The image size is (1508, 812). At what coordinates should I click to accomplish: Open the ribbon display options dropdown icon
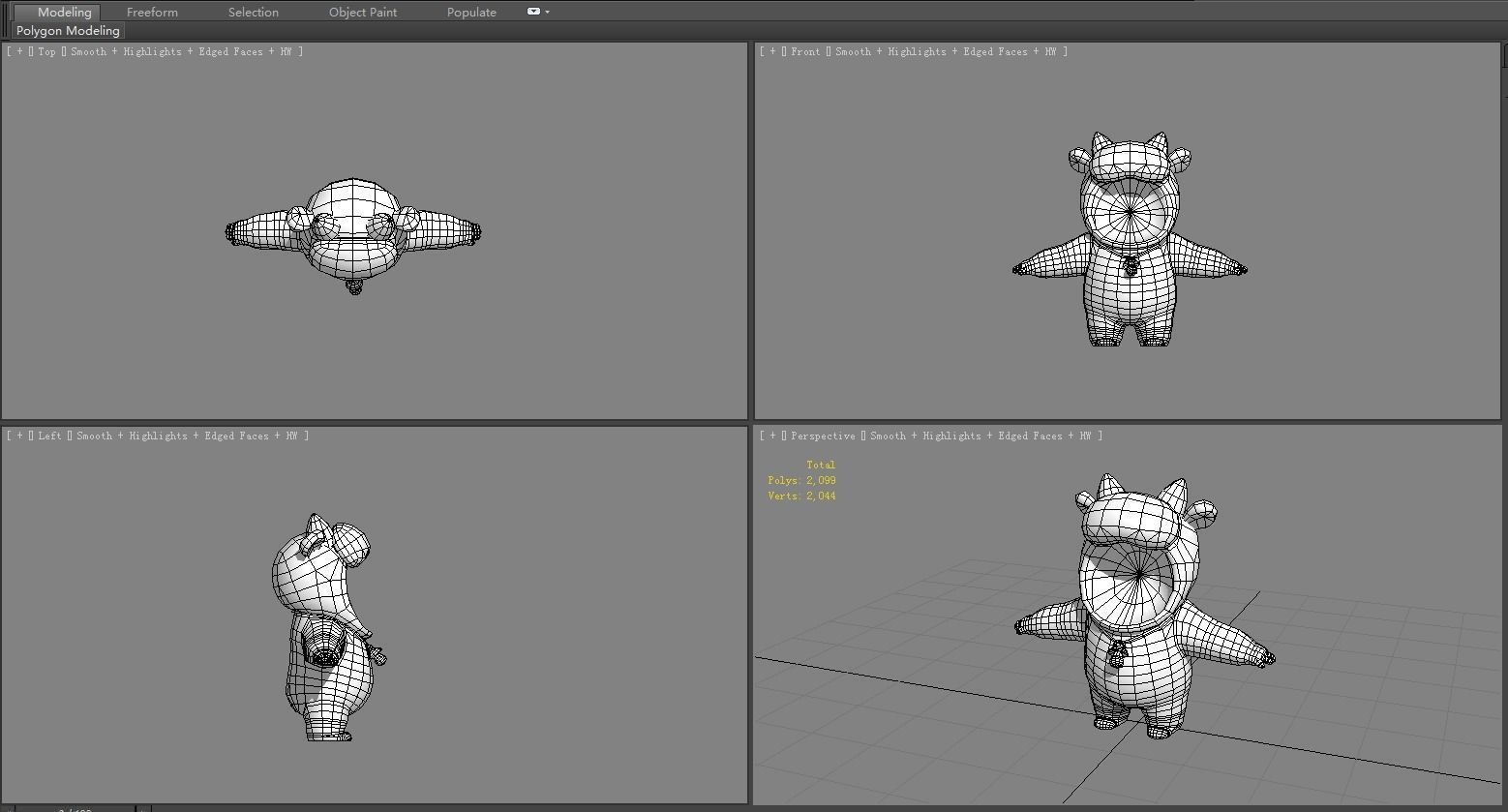538,12
